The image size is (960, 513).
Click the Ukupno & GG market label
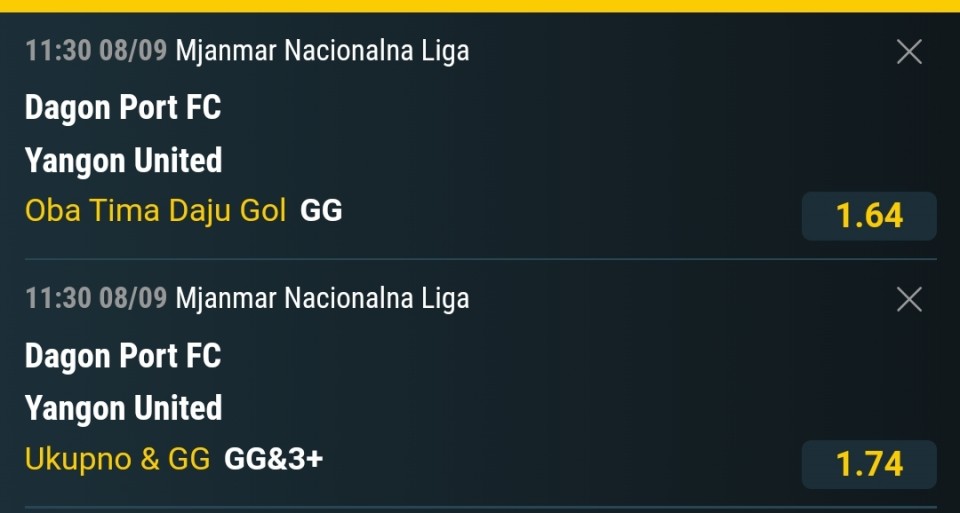pos(117,459)
